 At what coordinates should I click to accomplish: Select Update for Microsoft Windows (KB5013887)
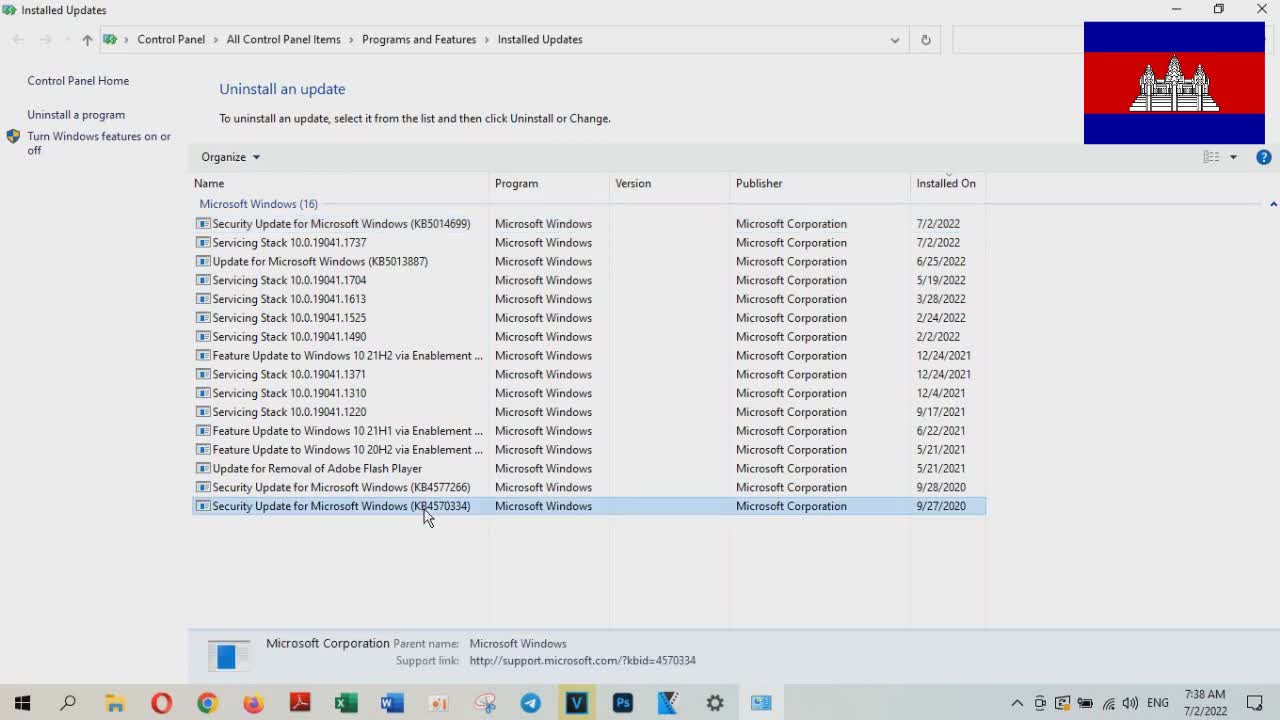pos(588,262)
